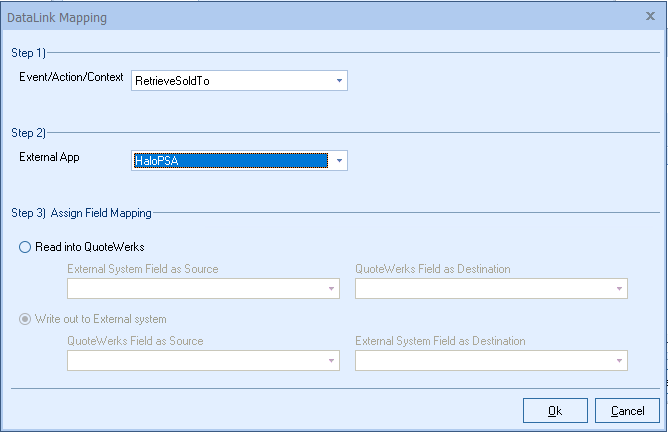Click the Step 2) section label
The height and width of the screenshot is (432, 668).
coord(29,132)
